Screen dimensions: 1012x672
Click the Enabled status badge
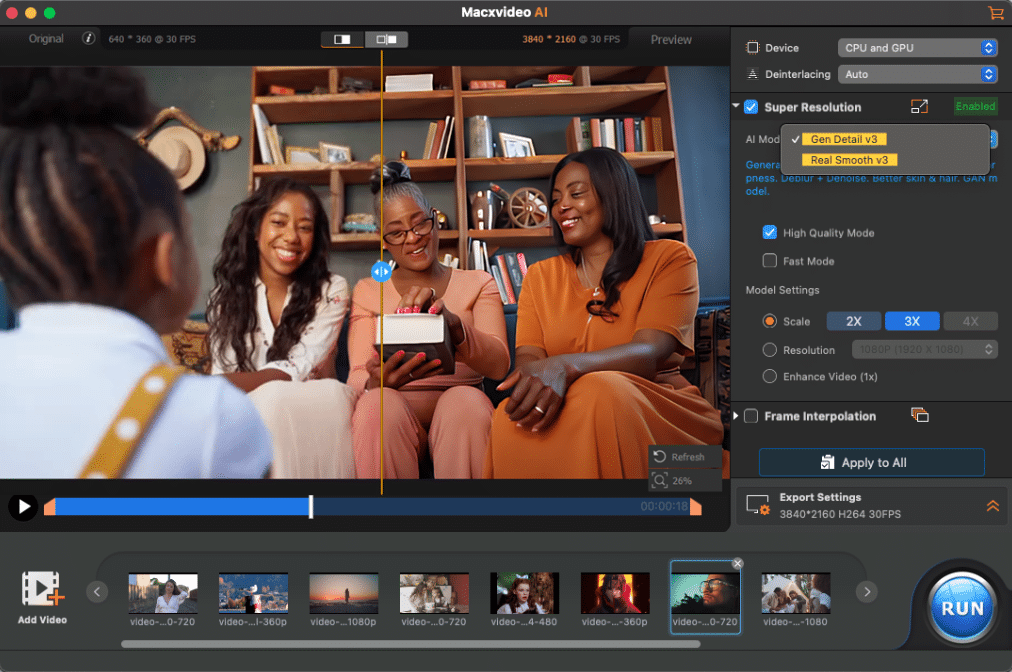975,107
